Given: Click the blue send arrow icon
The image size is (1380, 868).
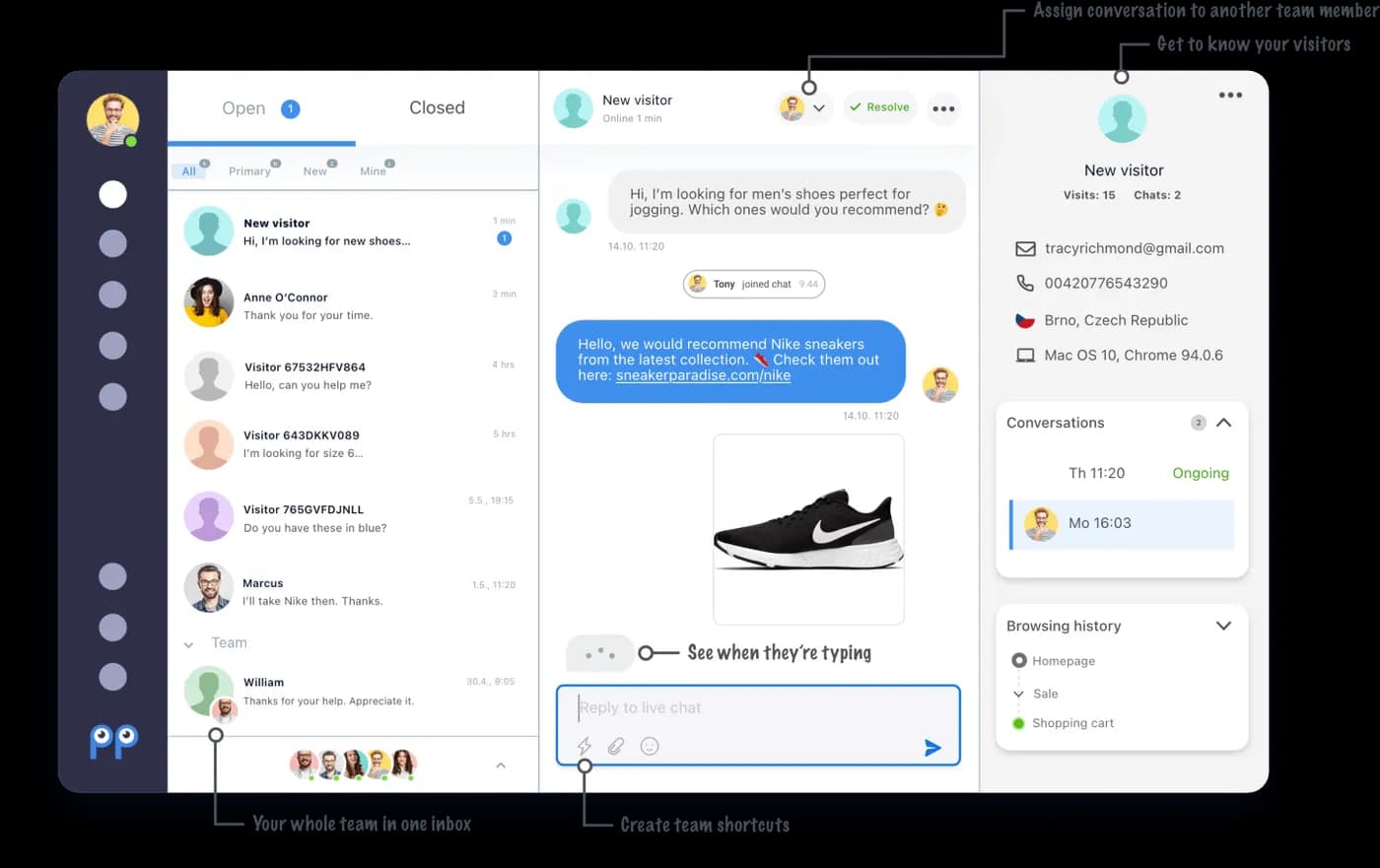Looking at the screenshot, I should pyautogui.click(x=932, y=748).
